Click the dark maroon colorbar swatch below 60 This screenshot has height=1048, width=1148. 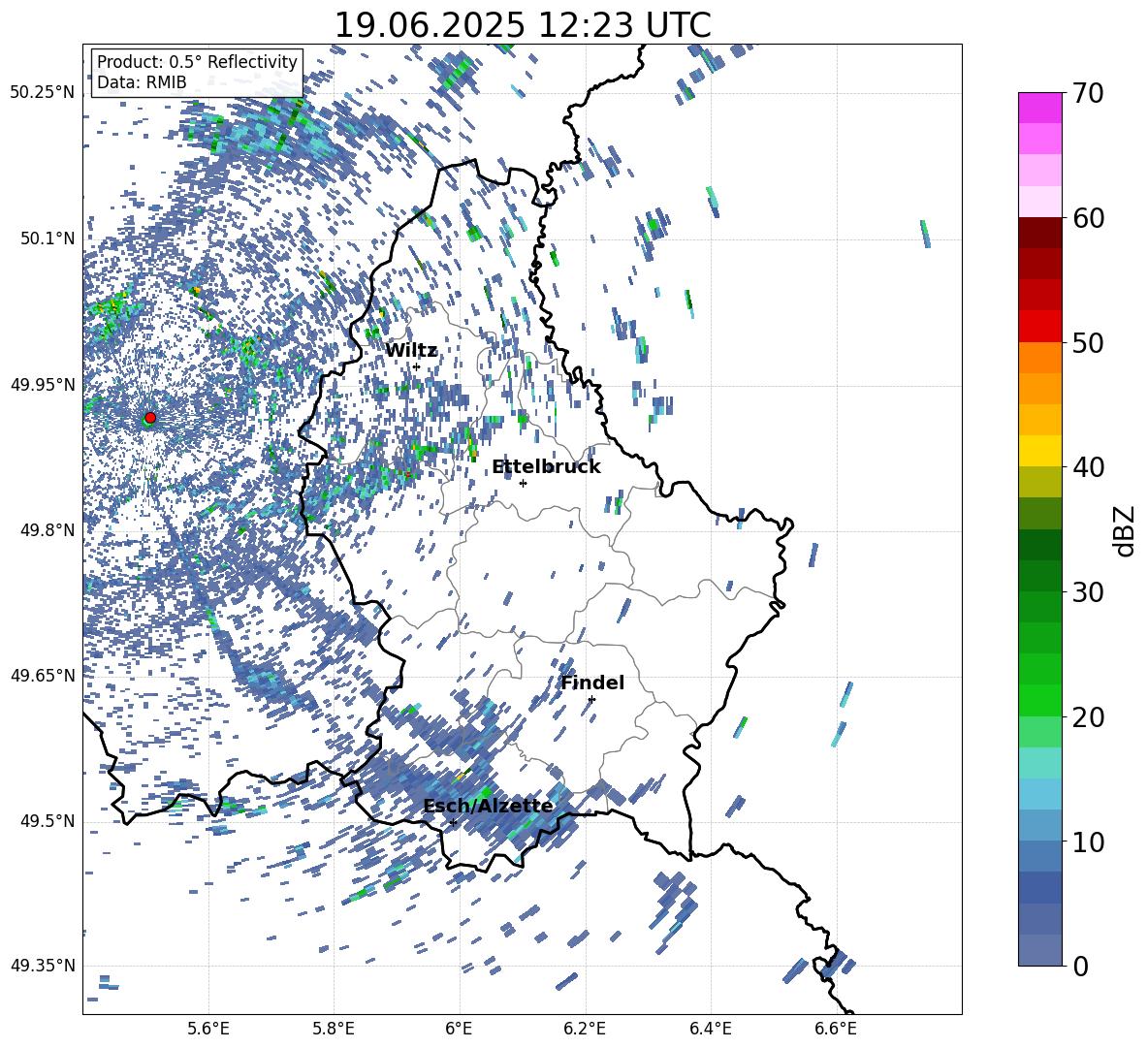point(1039,233)
